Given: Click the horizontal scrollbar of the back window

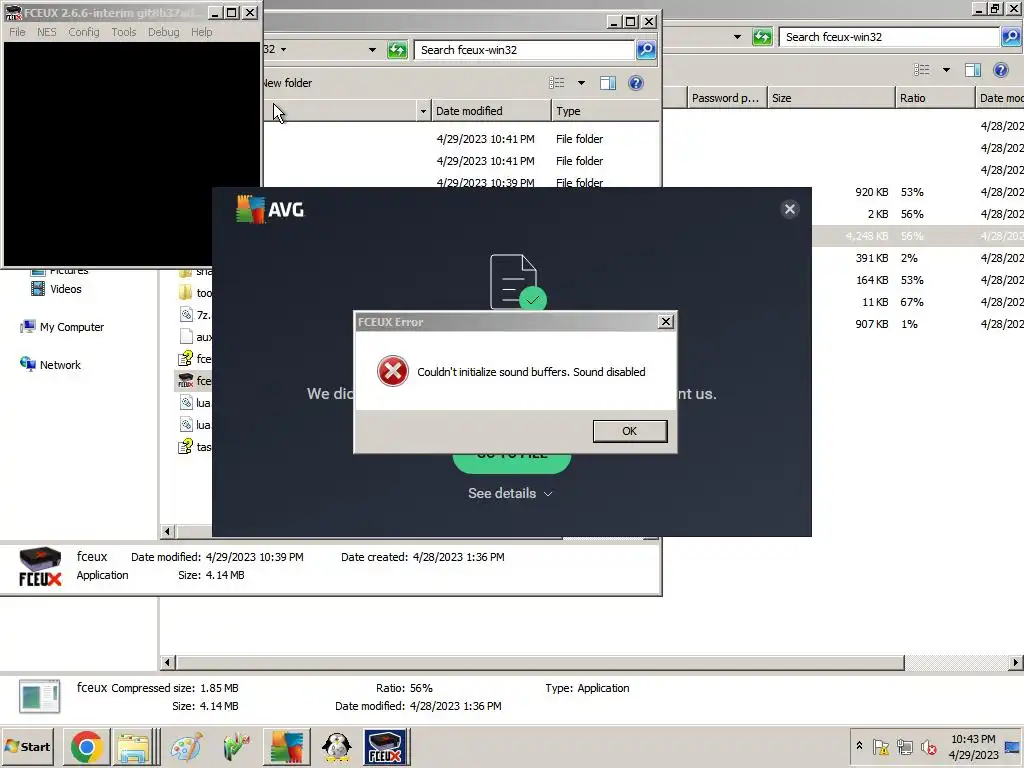Looking at the screenshot, I should tap(541, 662).
